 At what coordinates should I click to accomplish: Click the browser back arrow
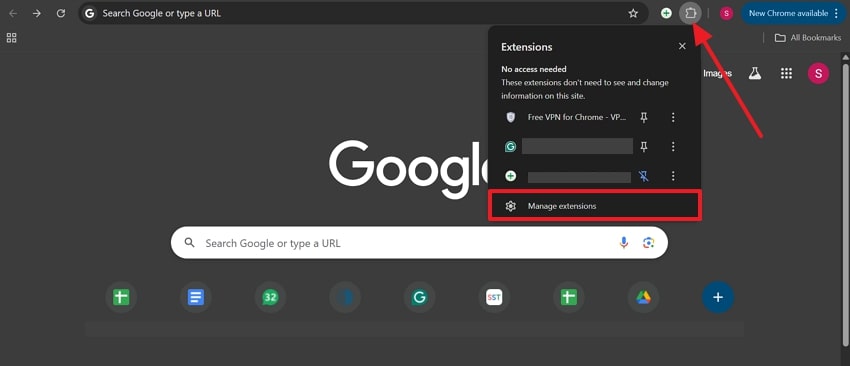13,14
